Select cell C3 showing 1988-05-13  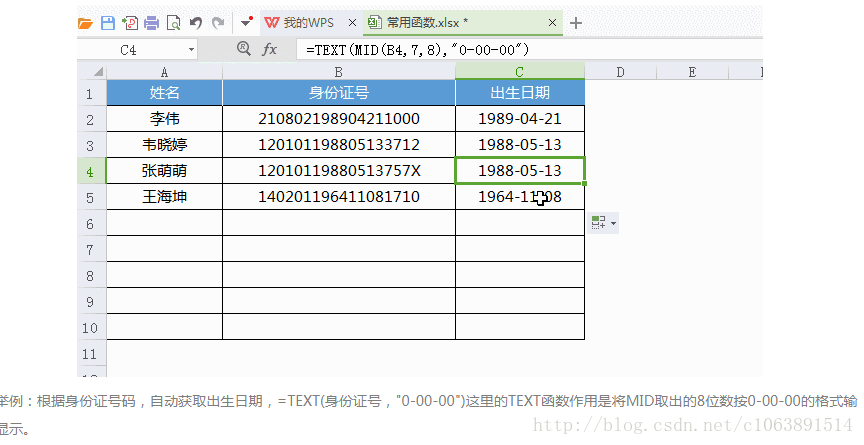click(520, 145)
